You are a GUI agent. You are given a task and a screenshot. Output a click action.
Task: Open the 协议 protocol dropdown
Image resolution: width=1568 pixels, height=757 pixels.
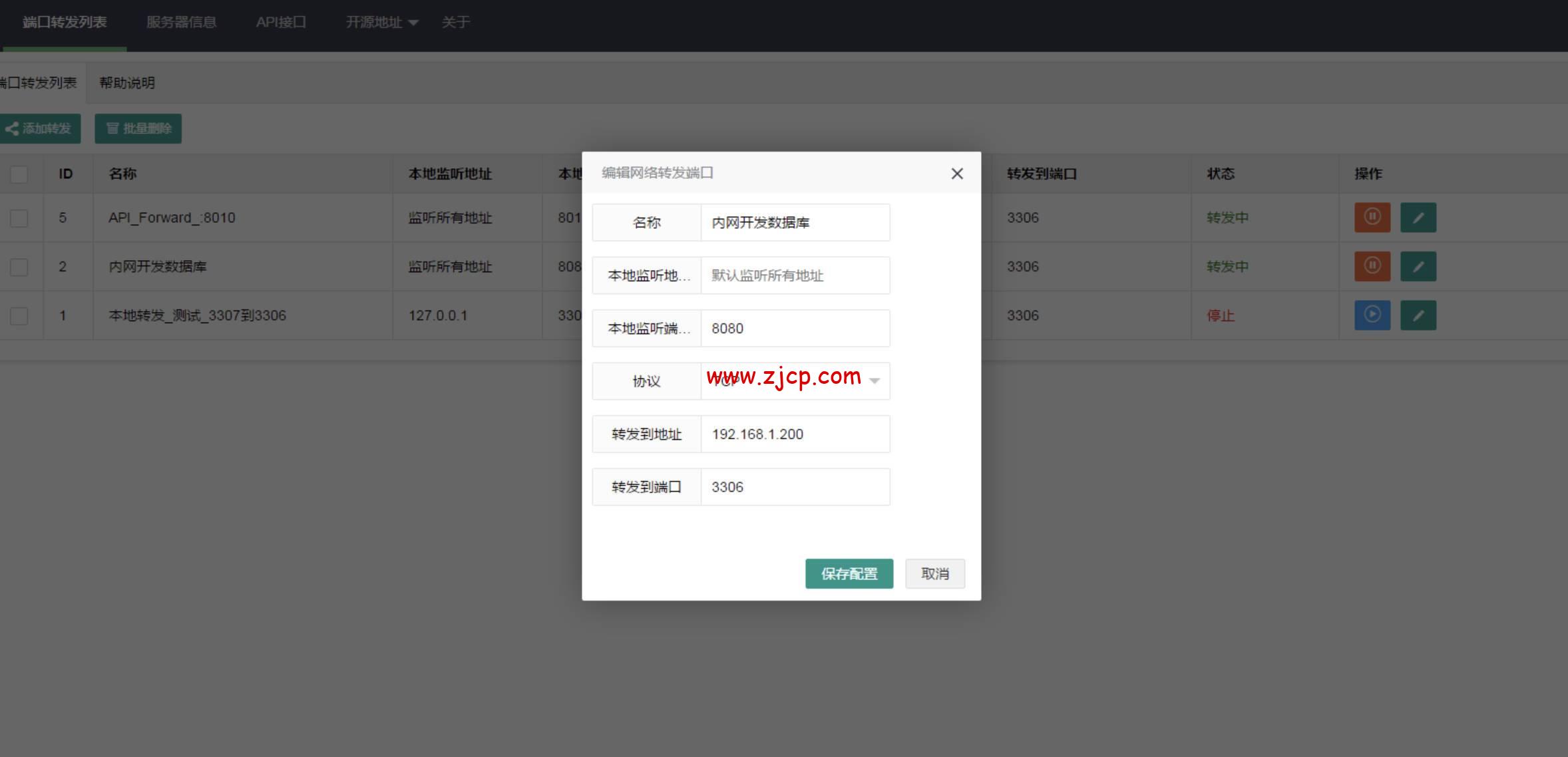pyautogui.click(x=795, y=381)
